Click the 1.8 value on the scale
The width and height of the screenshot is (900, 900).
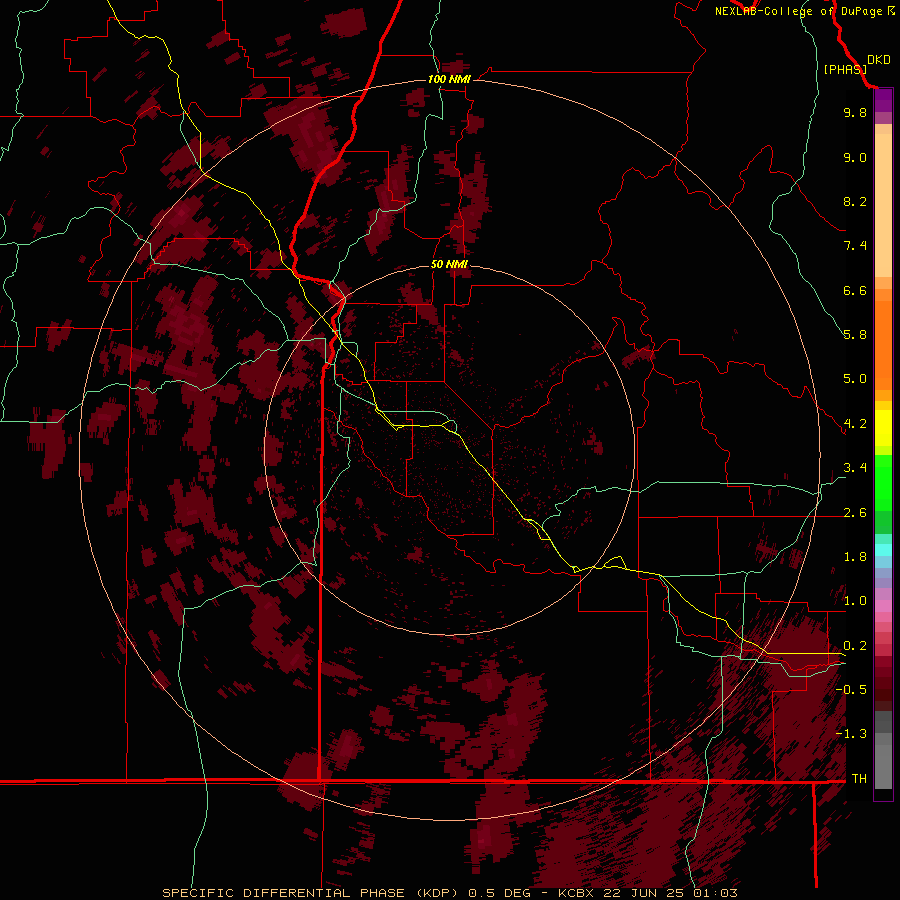coord(855,557)
